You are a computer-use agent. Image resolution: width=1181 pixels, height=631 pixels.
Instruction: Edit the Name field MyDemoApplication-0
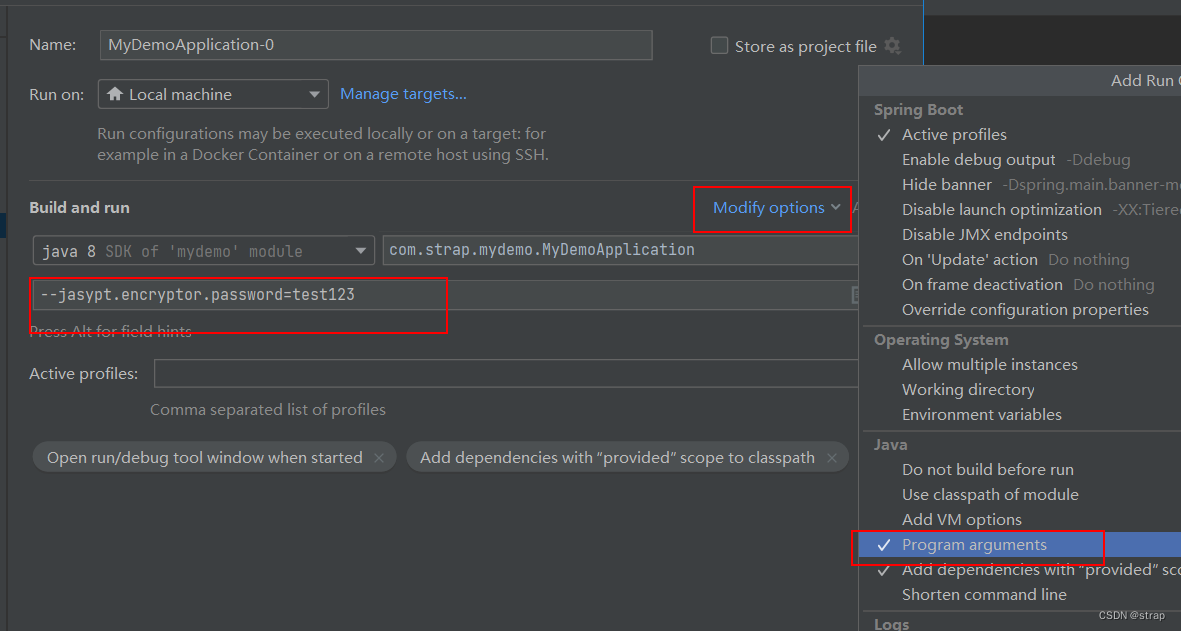tap(376, 45)
